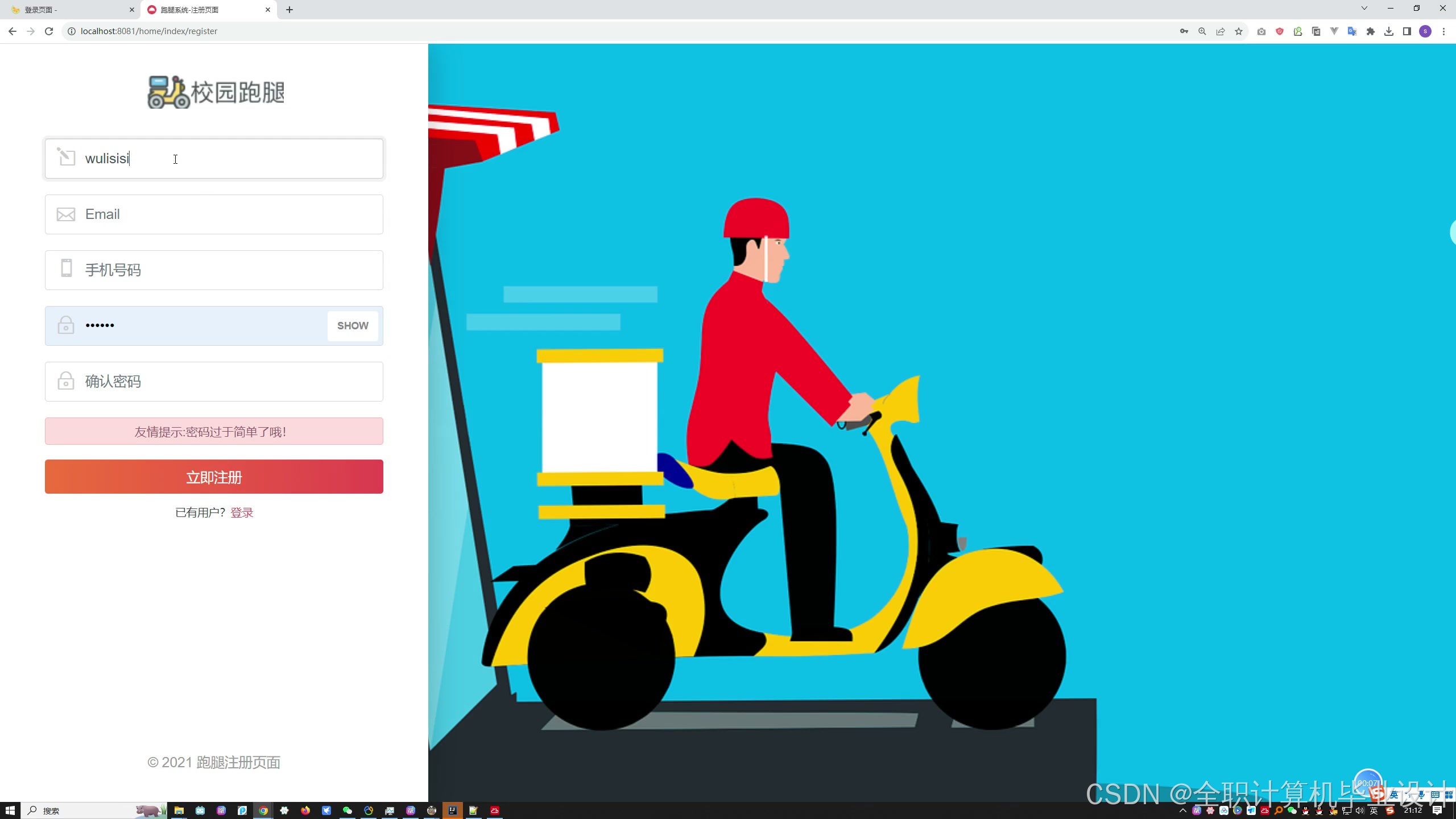
Task: Open Chrome three-dot menu
Action: 1443,31
